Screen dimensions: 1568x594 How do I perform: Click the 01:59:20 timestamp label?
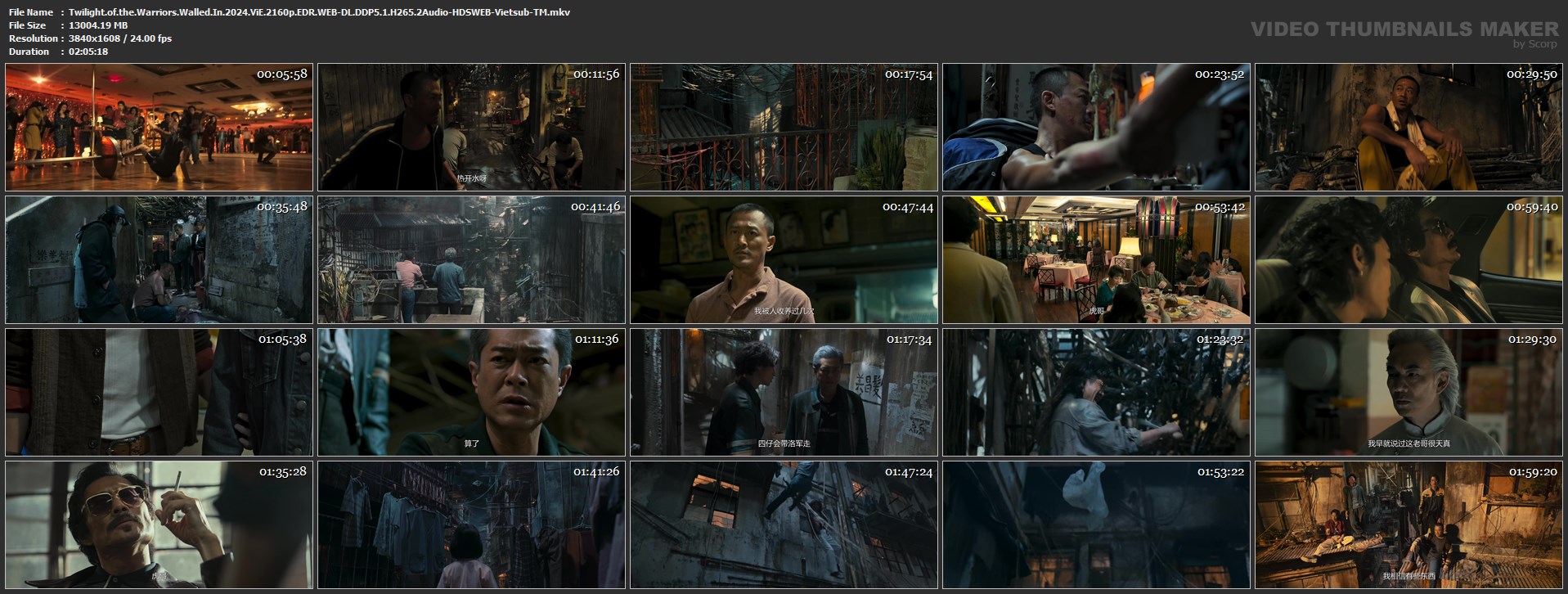[1533, 472]
